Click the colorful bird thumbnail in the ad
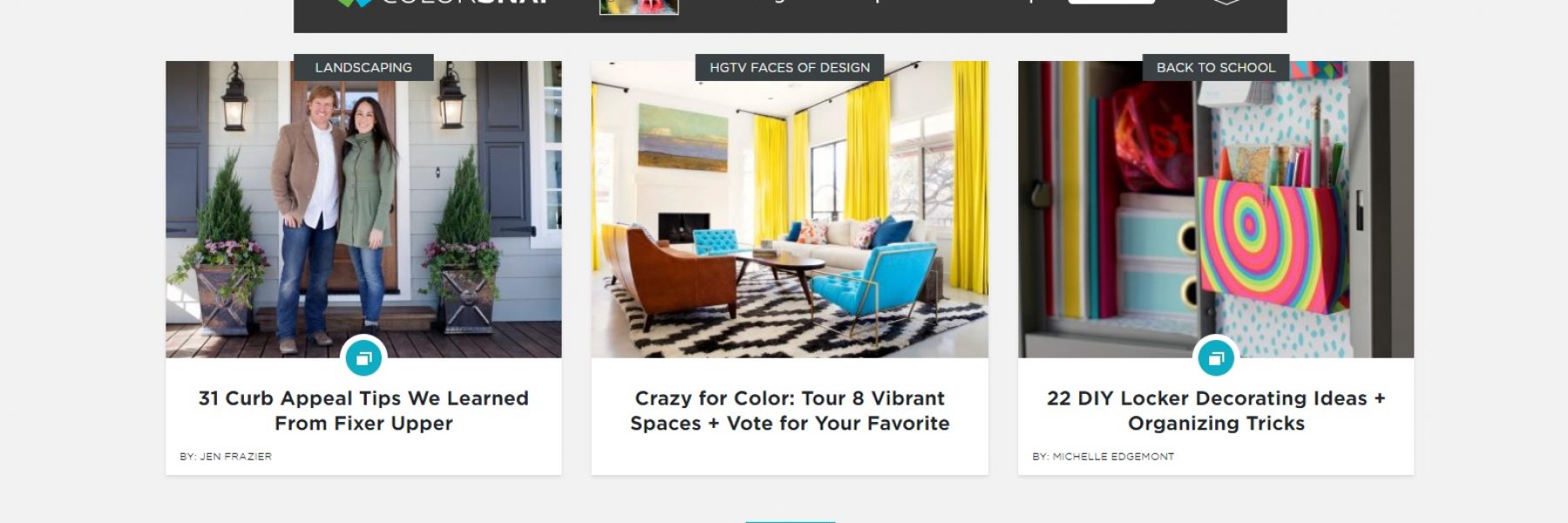Image resolution: width=1568 pixels, height=523 pixels. (x=639, y=7)
